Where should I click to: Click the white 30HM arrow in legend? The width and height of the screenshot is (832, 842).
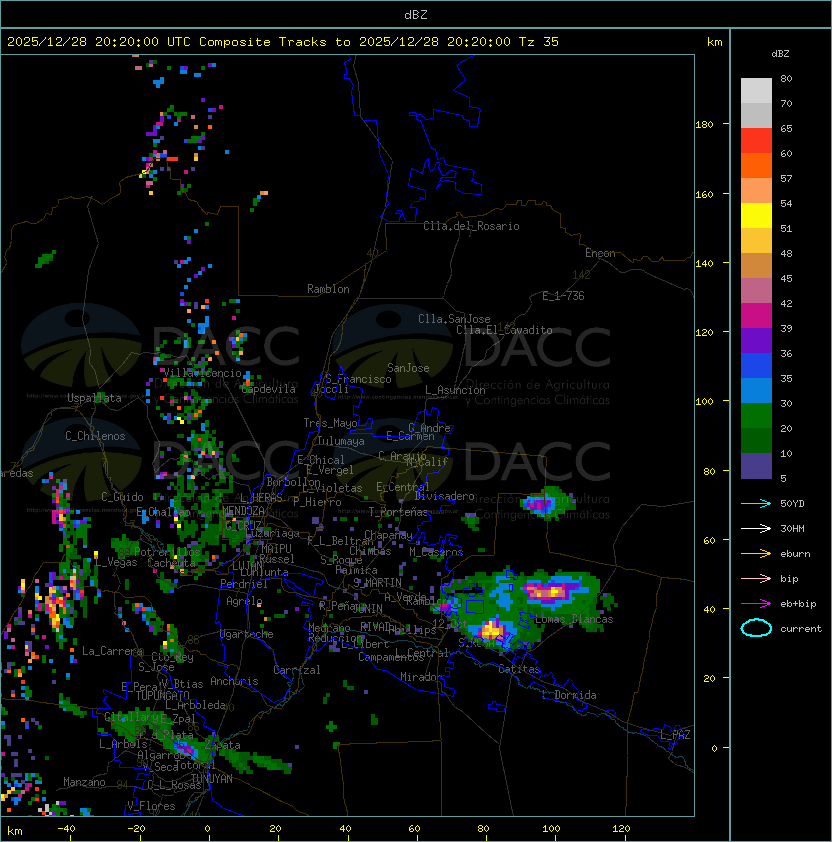(x=756, y=528)
